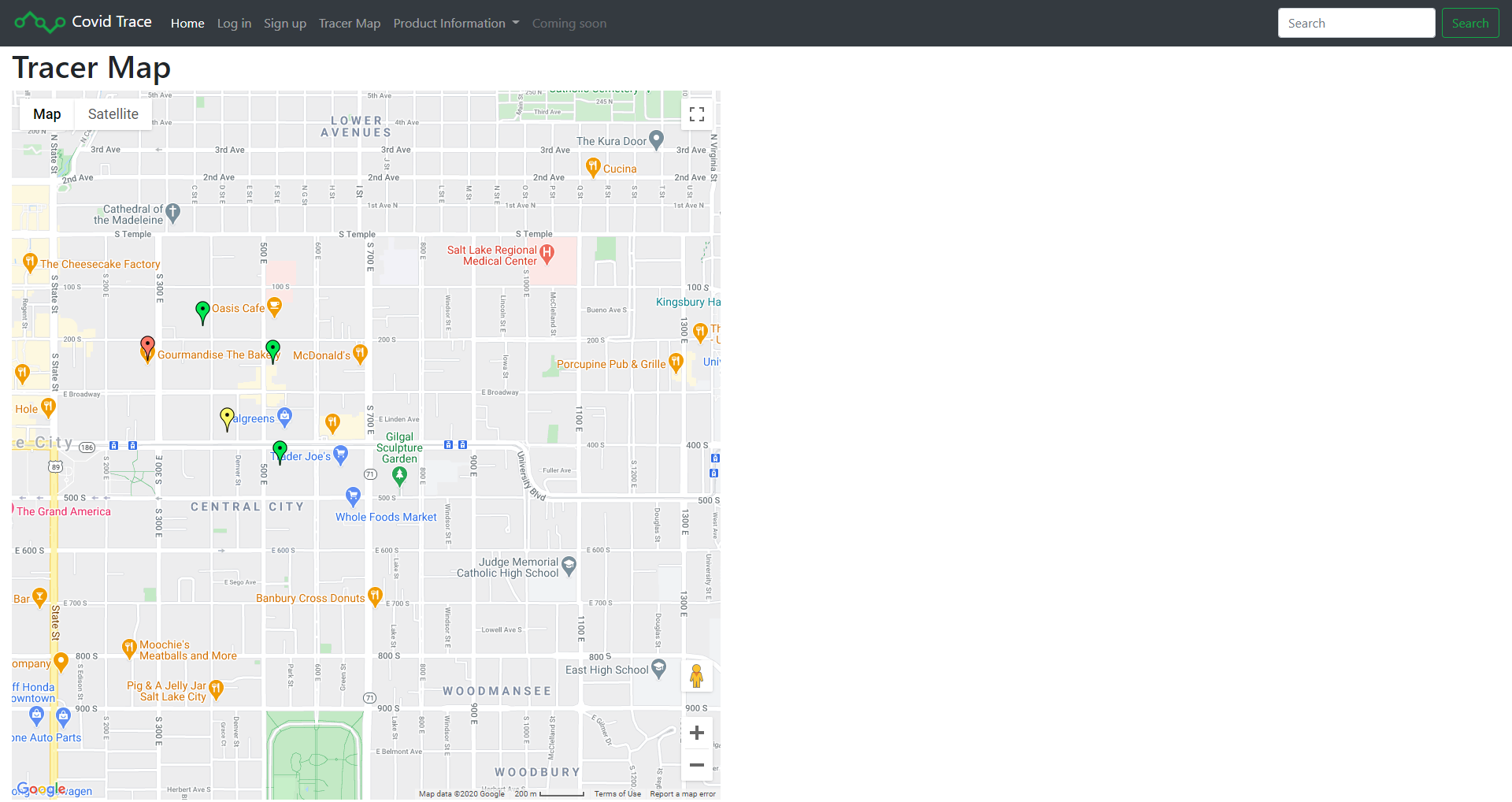Focus the Search input field
Screen dimensions: 1512x802
[1356, 23]
